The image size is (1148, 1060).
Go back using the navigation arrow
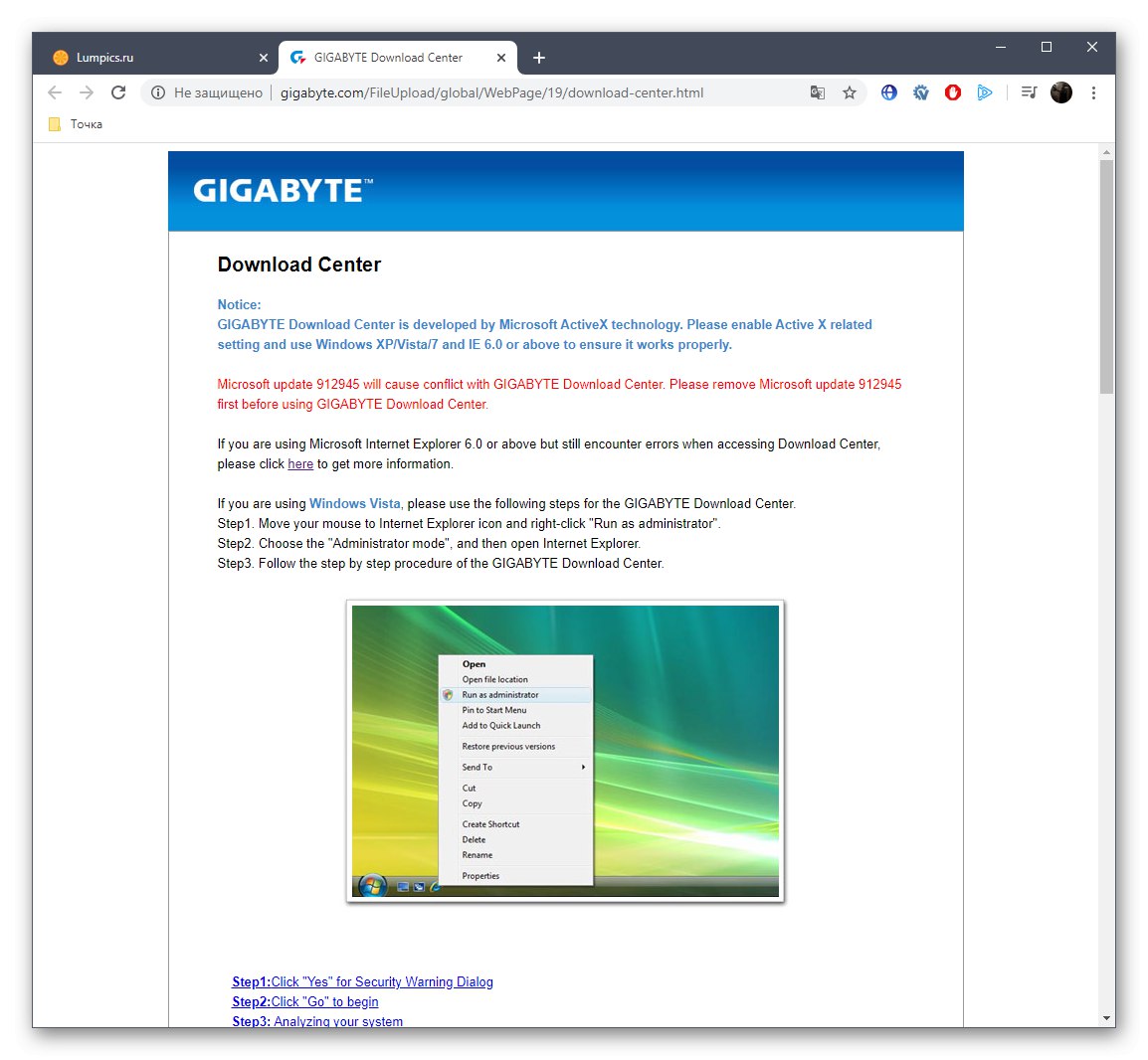[x=55, y=91]
